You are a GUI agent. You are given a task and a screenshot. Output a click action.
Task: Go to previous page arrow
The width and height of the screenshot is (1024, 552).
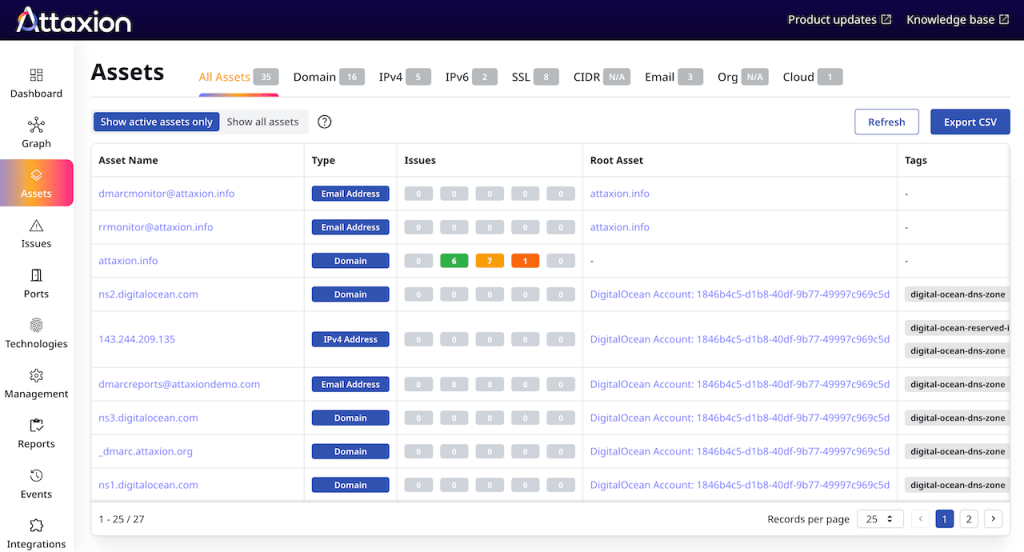point(920,519)
